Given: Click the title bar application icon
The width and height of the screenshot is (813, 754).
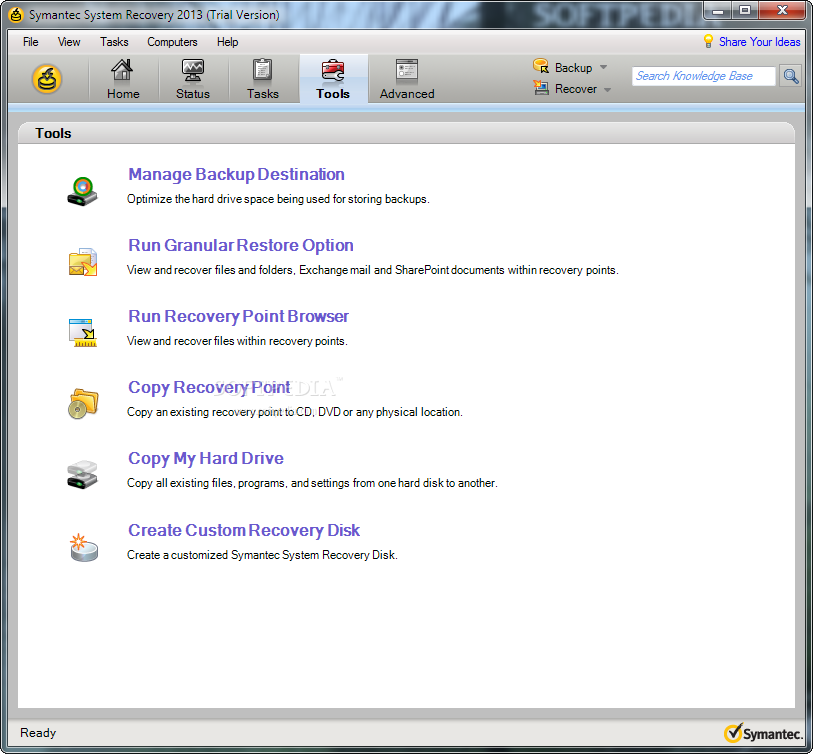Looking at the screenshot, I should pyautogui.click(x=16, y=15).
